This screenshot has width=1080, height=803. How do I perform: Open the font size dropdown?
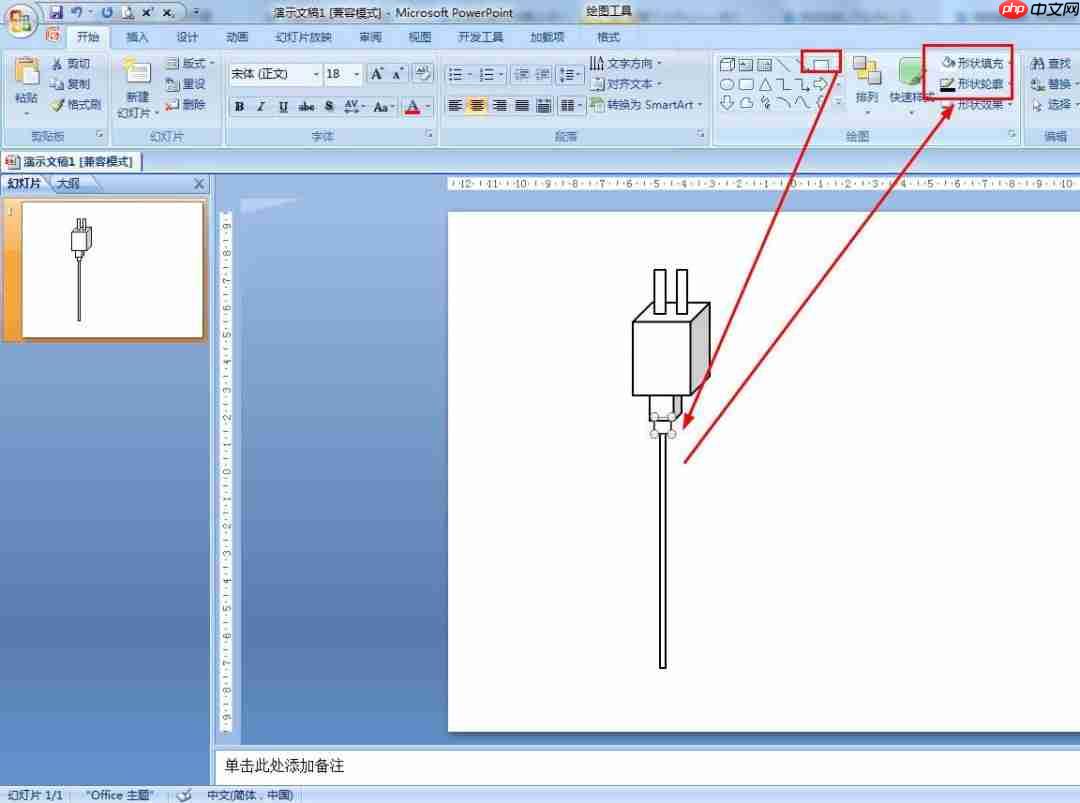(x=356, y=74)
